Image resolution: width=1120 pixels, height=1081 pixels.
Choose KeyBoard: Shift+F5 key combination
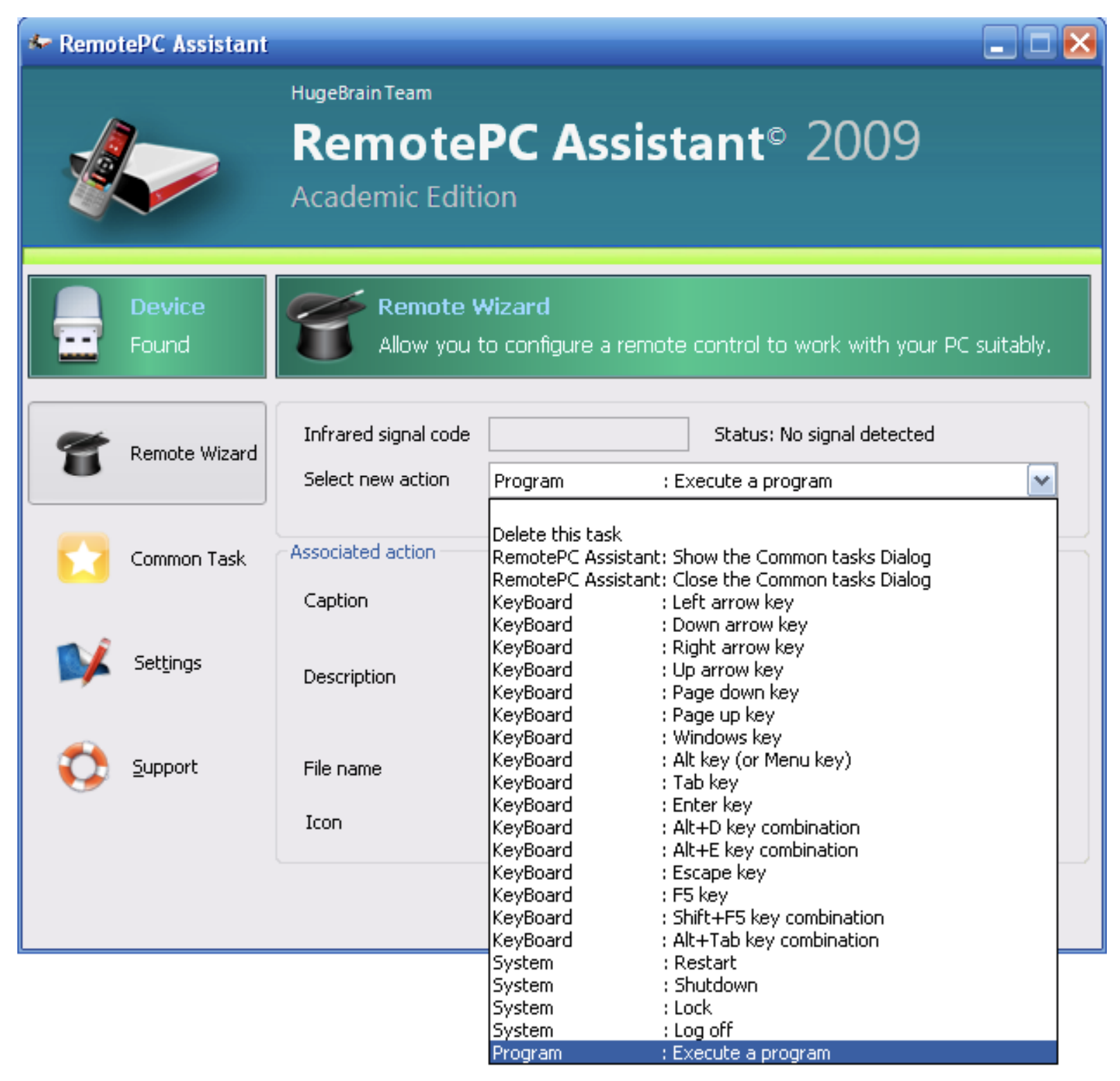point(773,917)
